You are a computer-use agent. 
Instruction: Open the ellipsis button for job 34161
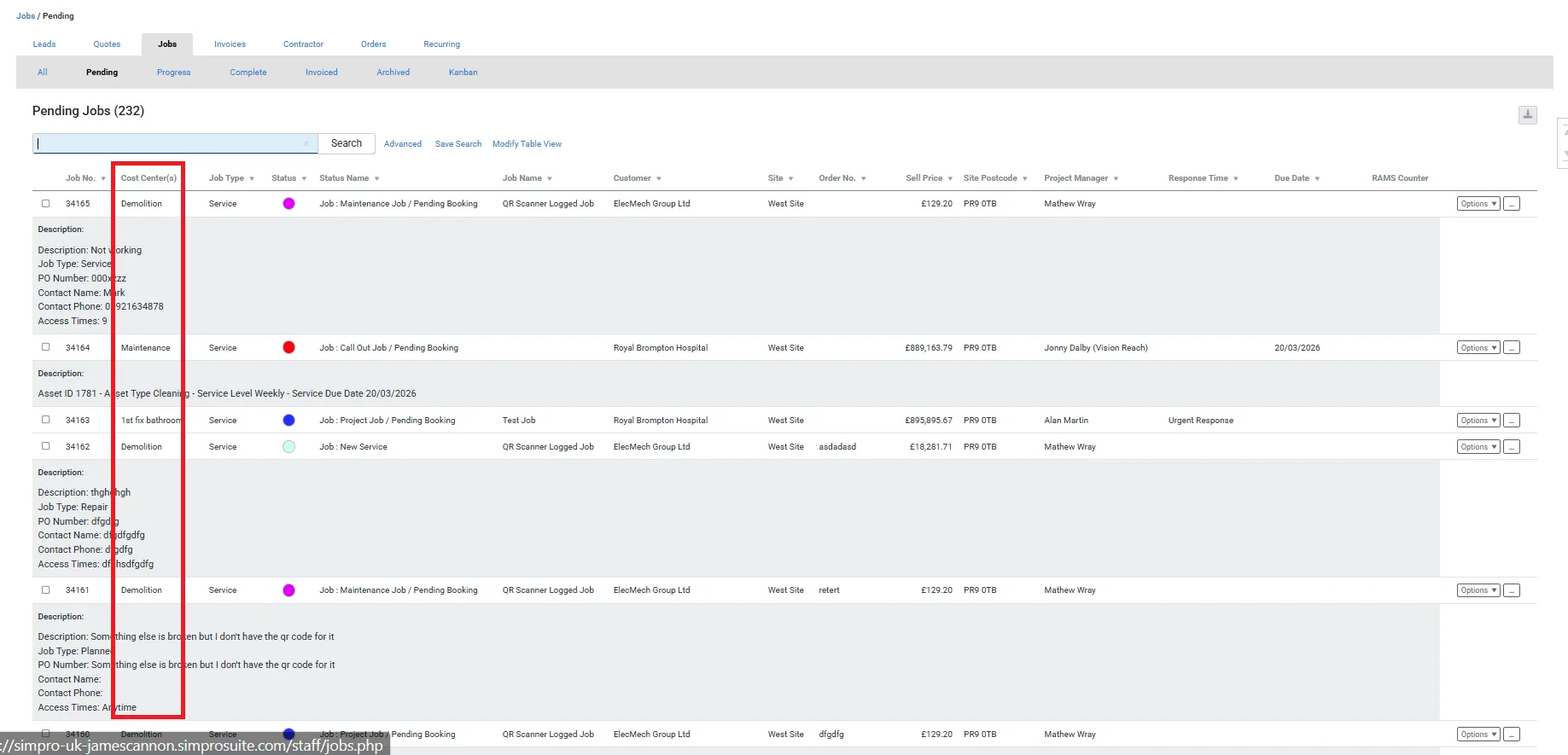1512,590
